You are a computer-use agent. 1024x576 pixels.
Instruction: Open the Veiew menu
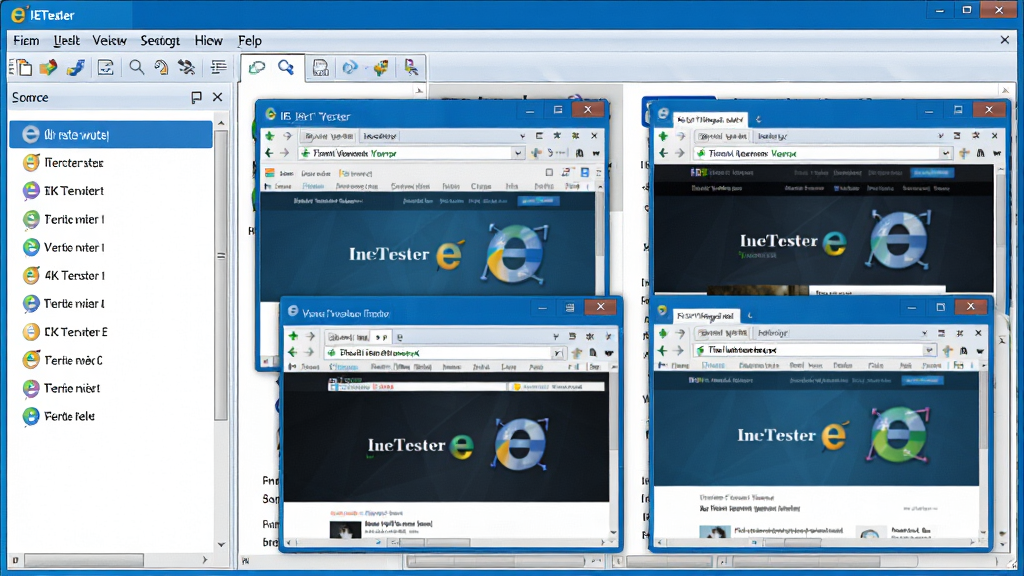click(109, 40)
